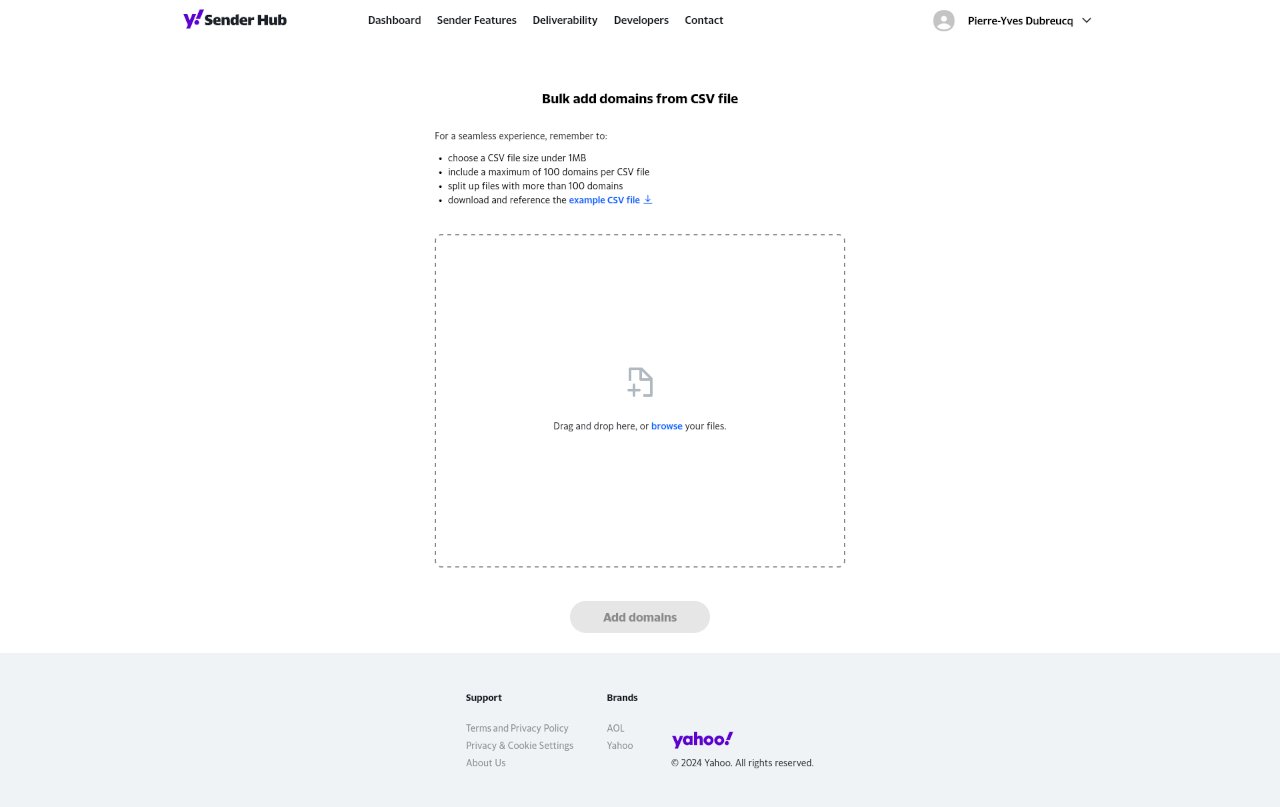Screen dimensions: 1280x807
Task: Click the add-file icon inside the drop zone
Action: click(x=639, y=381)
